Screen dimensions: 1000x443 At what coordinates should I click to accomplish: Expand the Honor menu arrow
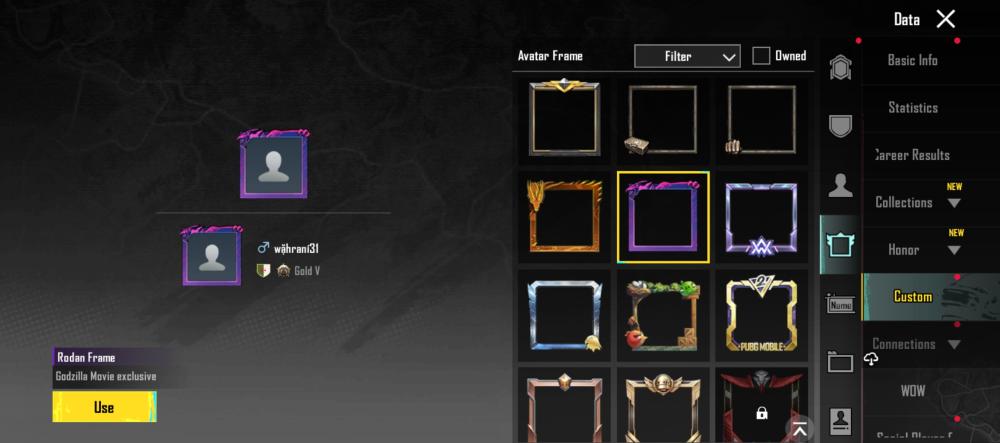point(953,251)
